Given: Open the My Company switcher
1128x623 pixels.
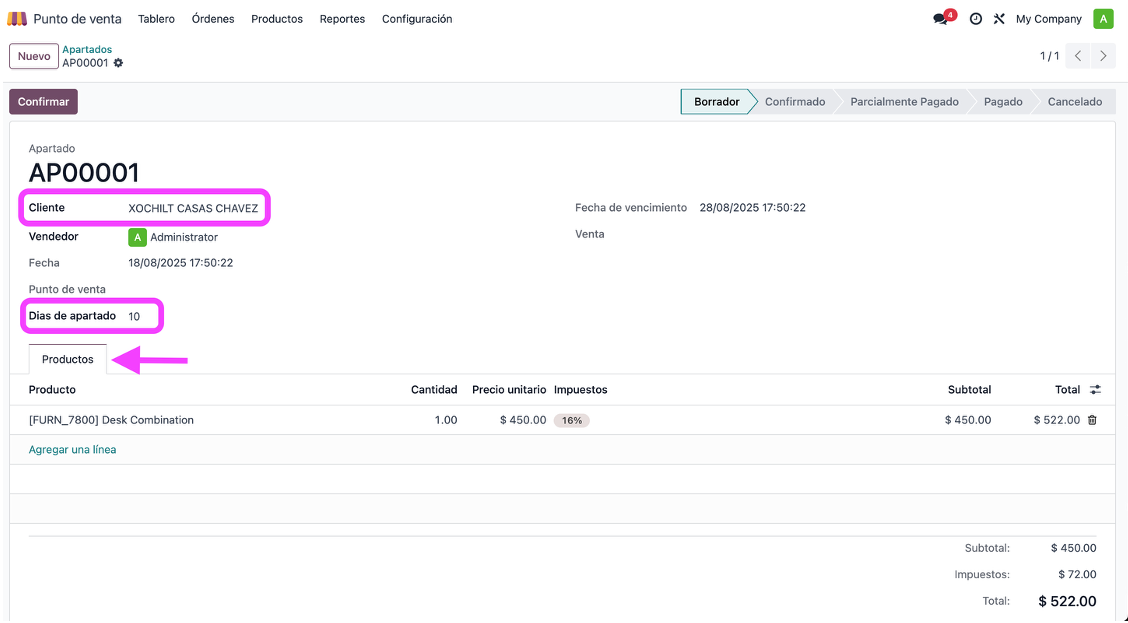Looking at the screenshot, I should (1049, 19).
